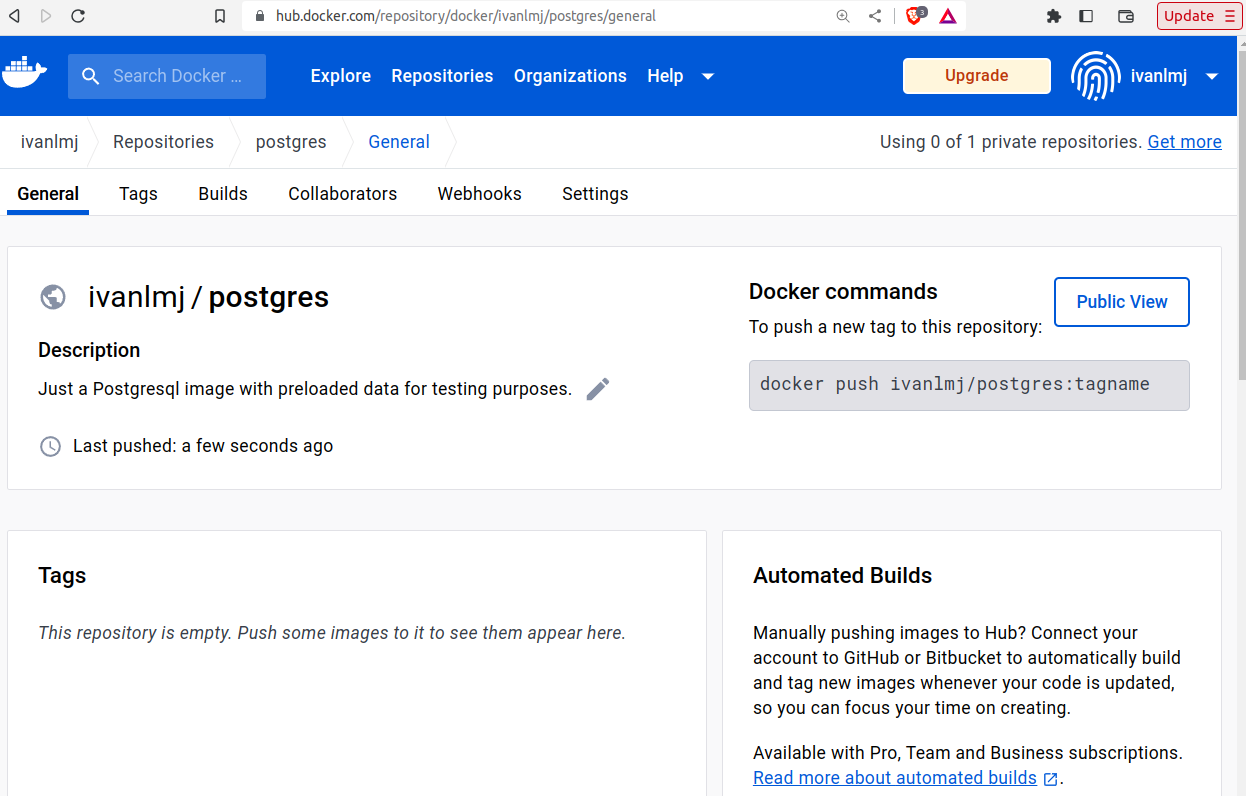Viewport: 1246px width, 796px height.
Task: Expand the Help dropdown arrow
Action: click(708, 76)
